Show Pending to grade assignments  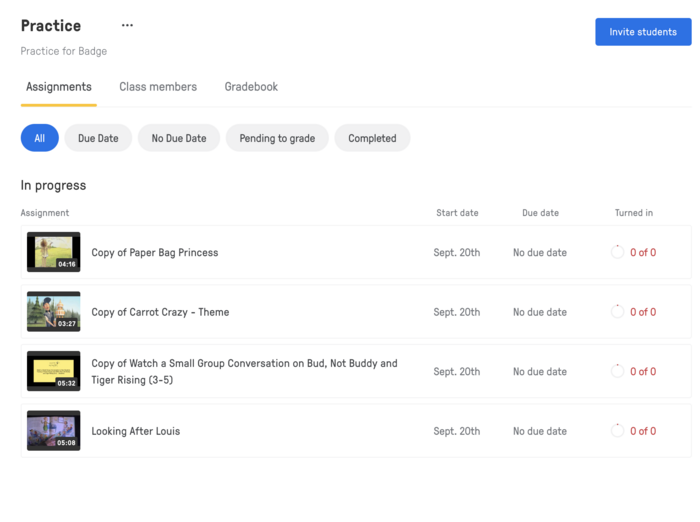[x=277, y=138]
